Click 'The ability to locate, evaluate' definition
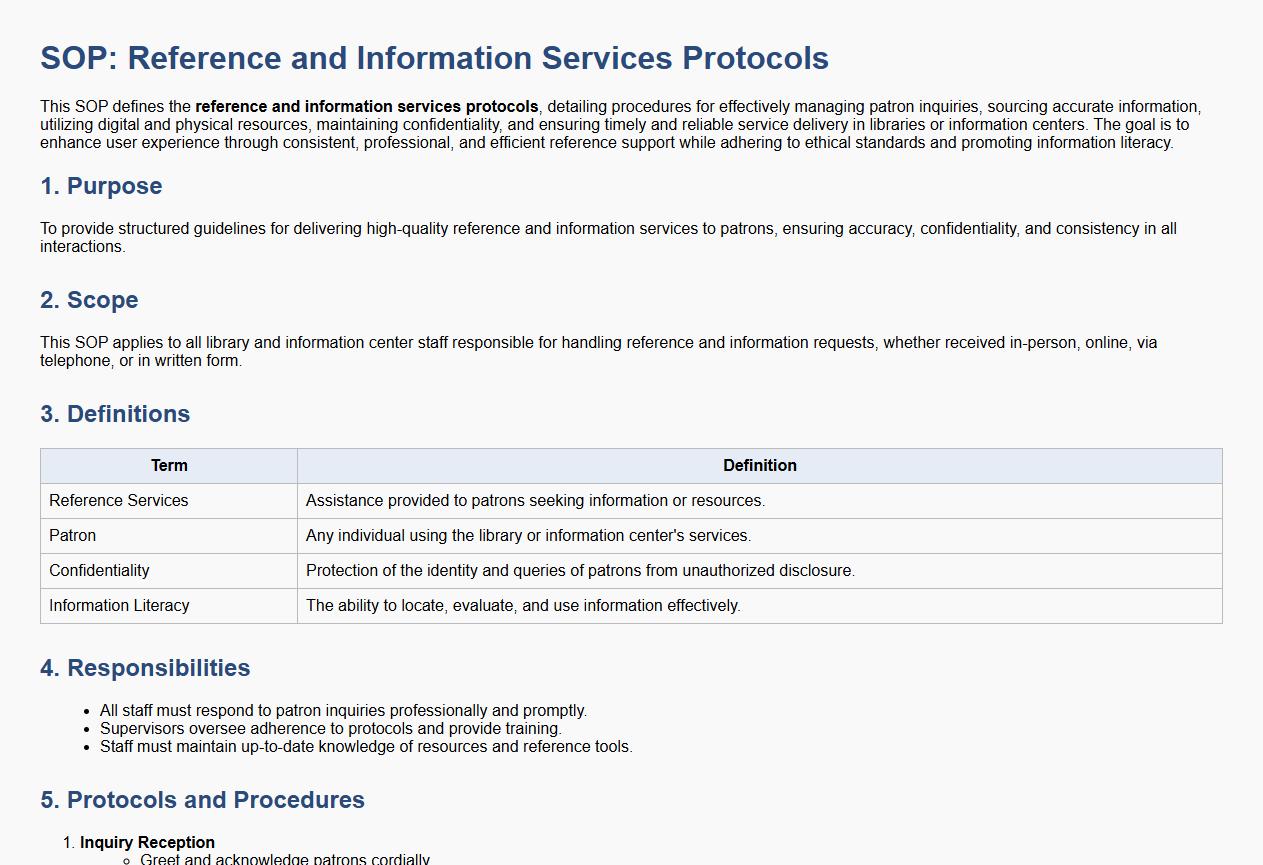 point(523,606)
